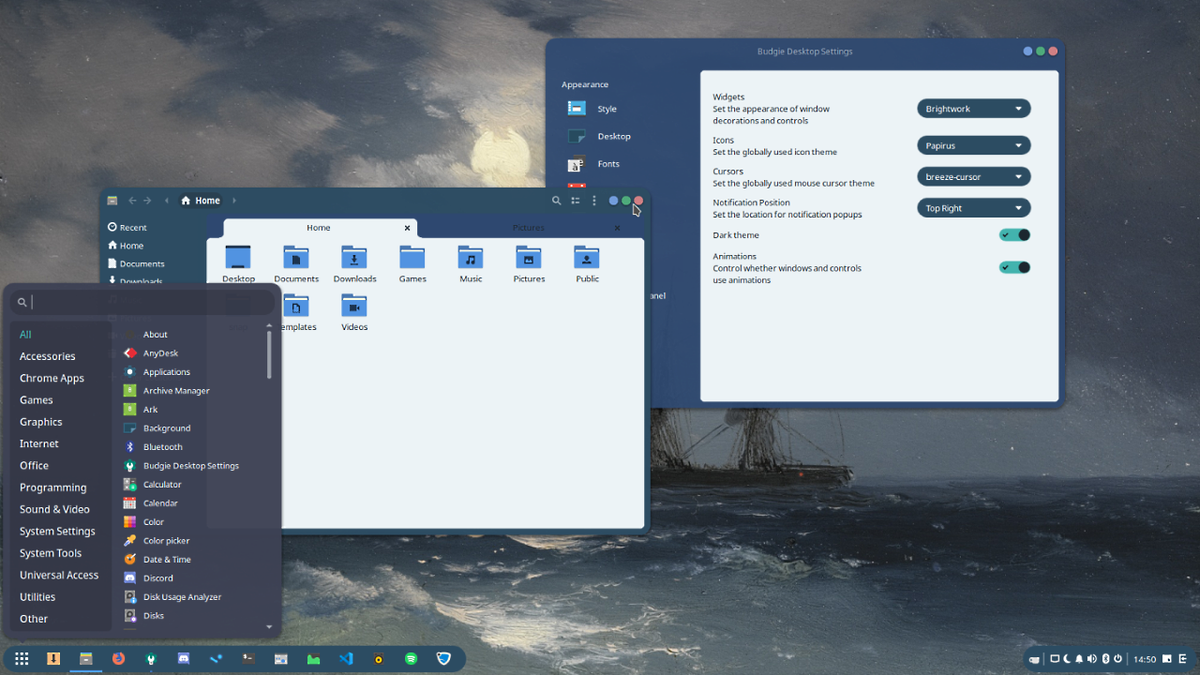The width and height of the screenshot is (1200, 675).
Task: Select the Programming category in app menu
Action: pyautogui.click(x=53, y=487)
